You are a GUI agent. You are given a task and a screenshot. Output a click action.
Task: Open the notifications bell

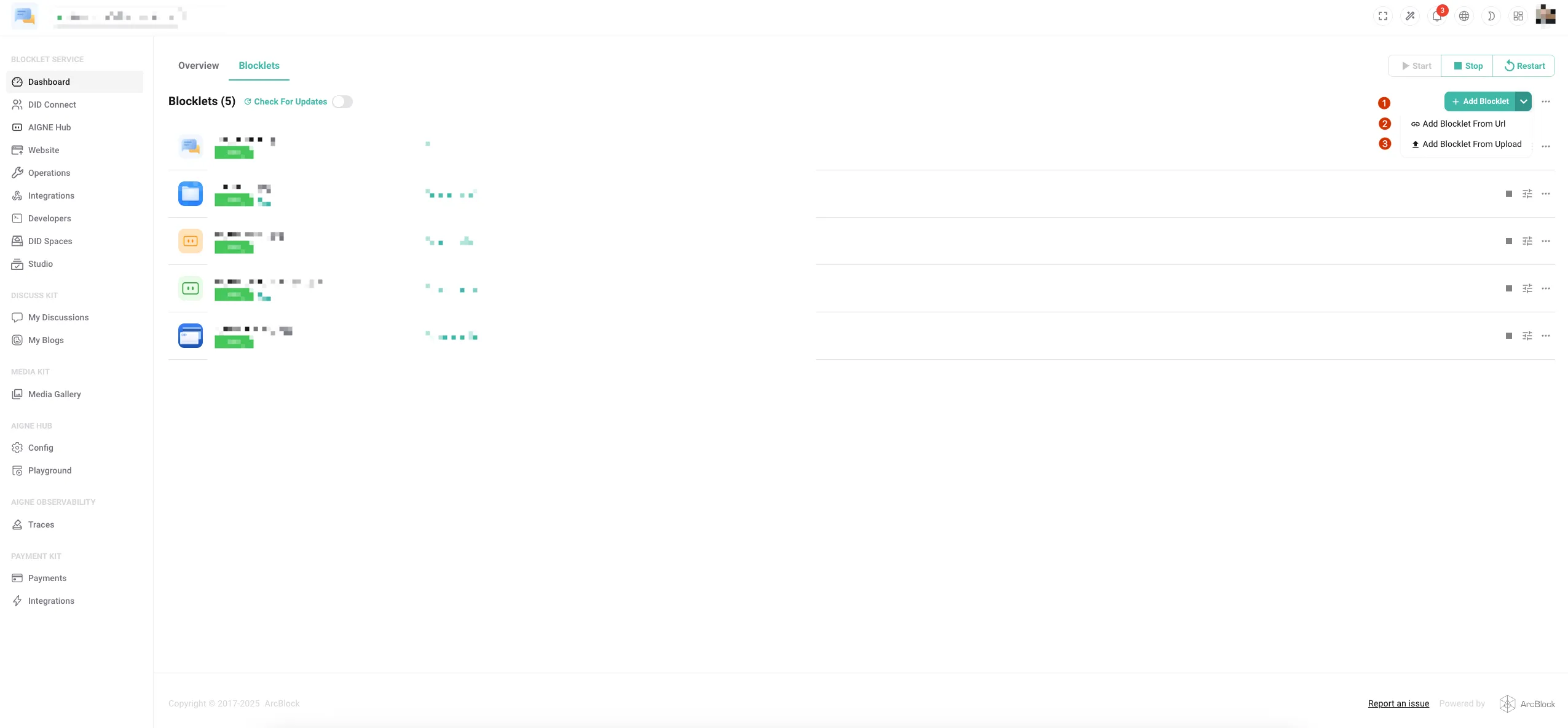coord(1436,17)
